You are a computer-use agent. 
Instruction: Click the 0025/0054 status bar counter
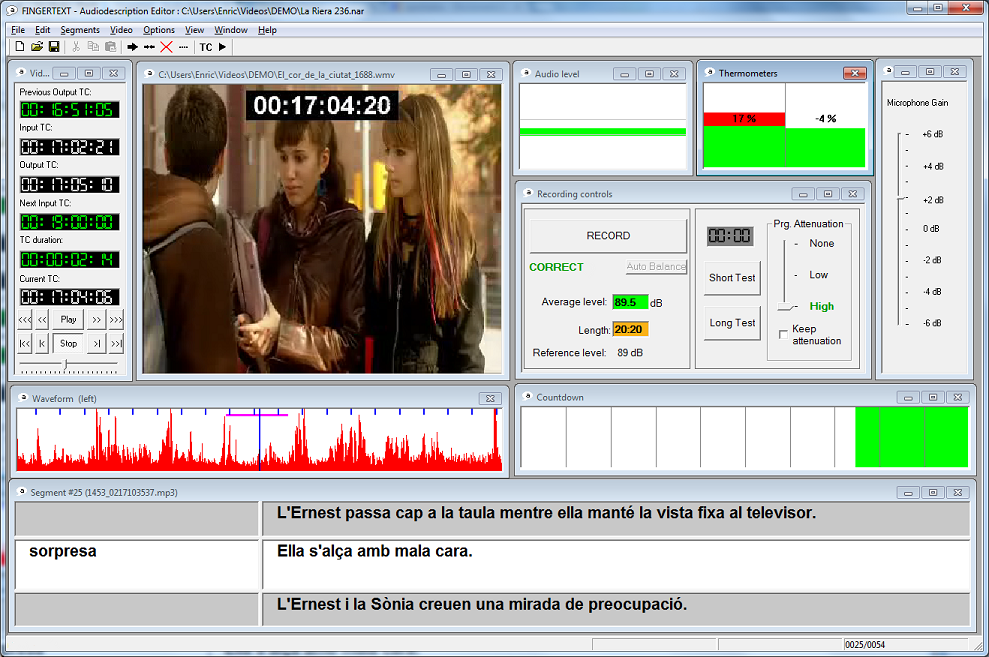(x=865, y=644)
